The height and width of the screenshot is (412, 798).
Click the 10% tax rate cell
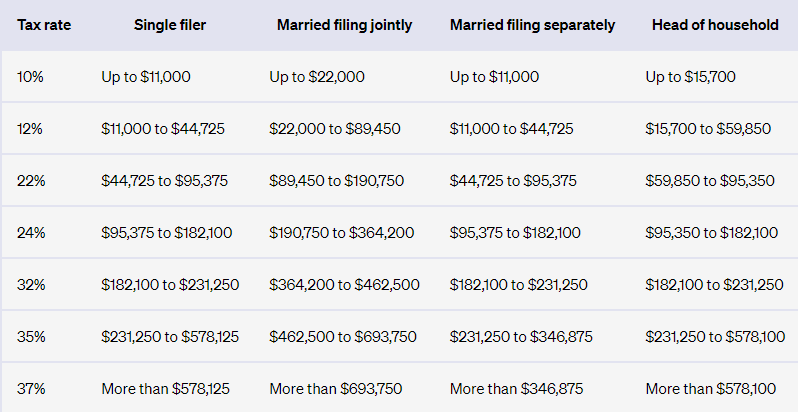(30, 76)
